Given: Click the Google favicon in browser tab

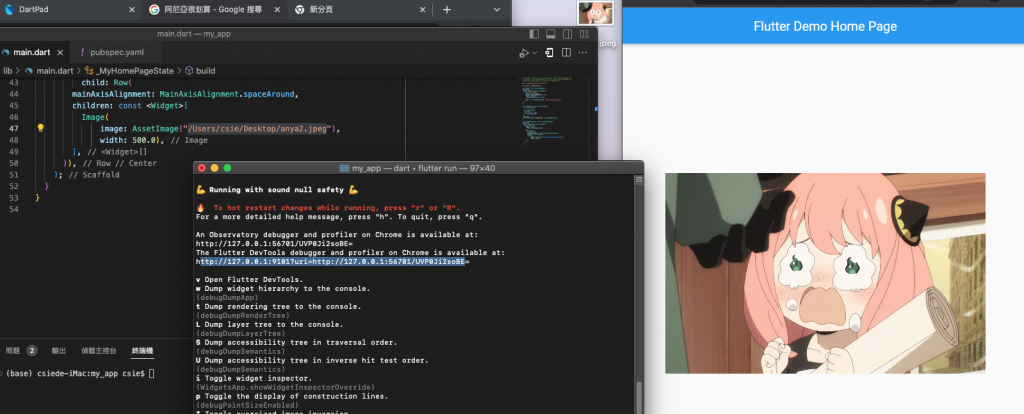Looking at the screenshot, I should (x=154, y=9).
